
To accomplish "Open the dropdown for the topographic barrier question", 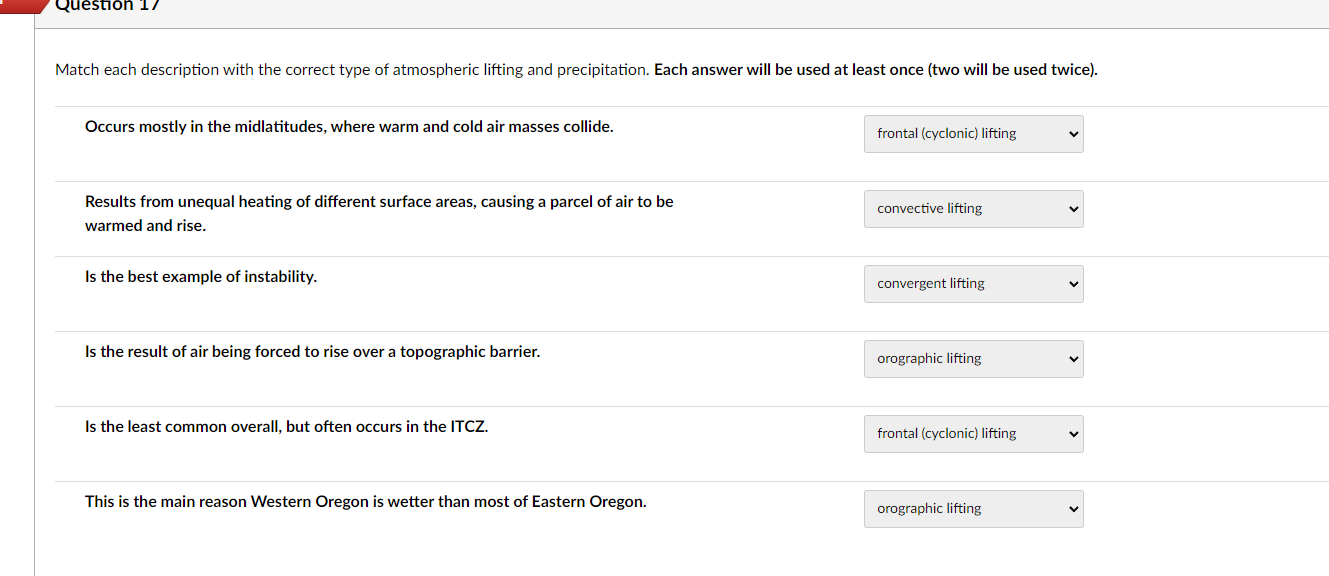I will click(x=973, y=358).
